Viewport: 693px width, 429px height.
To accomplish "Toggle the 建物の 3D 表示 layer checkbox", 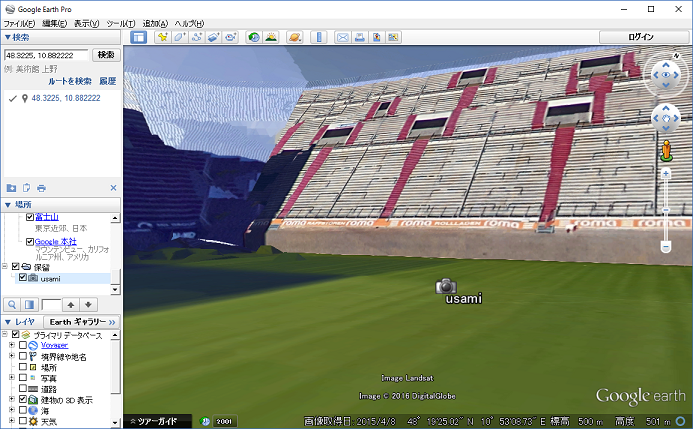I will pos(23,400).
